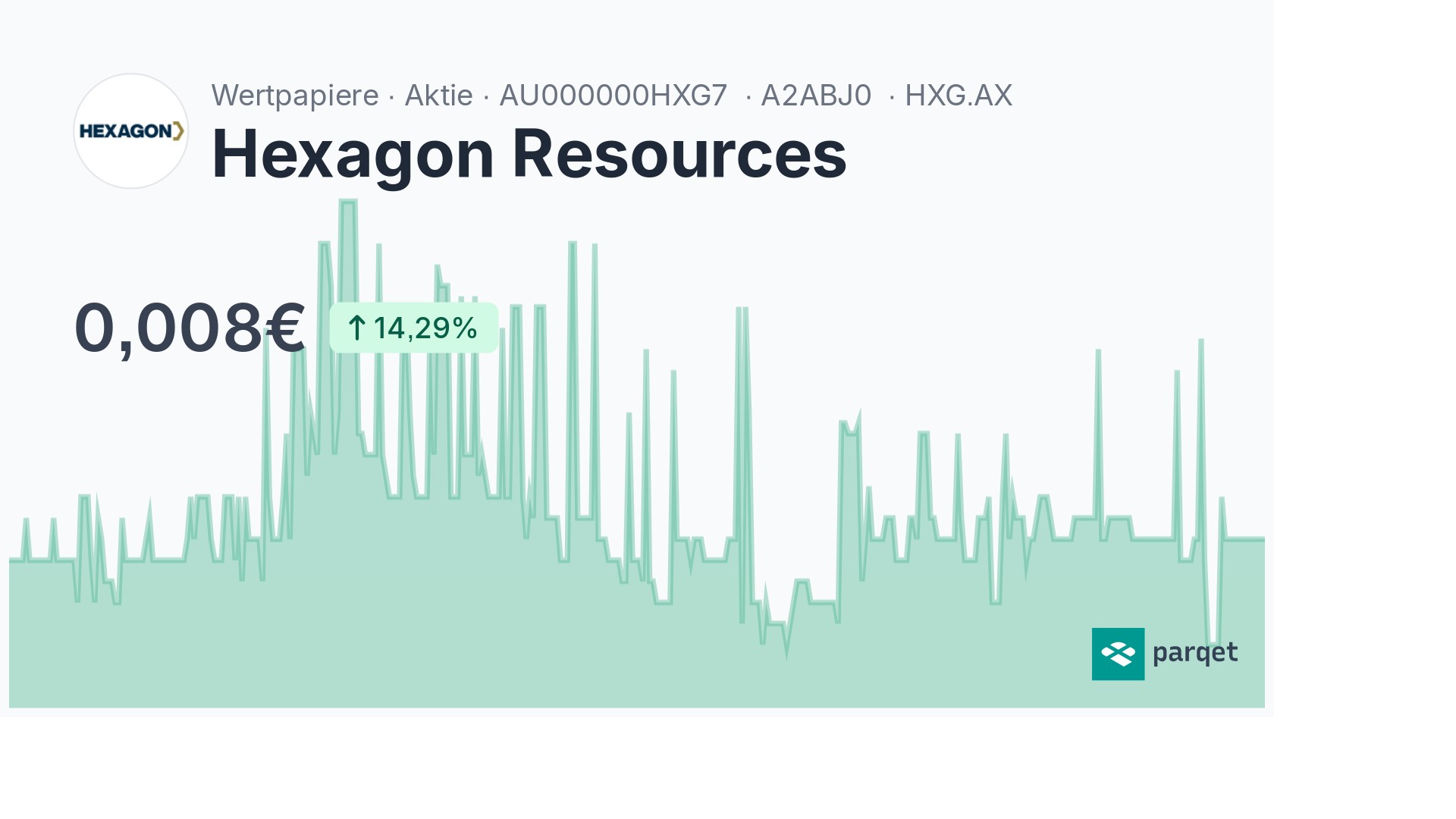
Task: Click the Hexagon company logo
Action: pos(130,131)
